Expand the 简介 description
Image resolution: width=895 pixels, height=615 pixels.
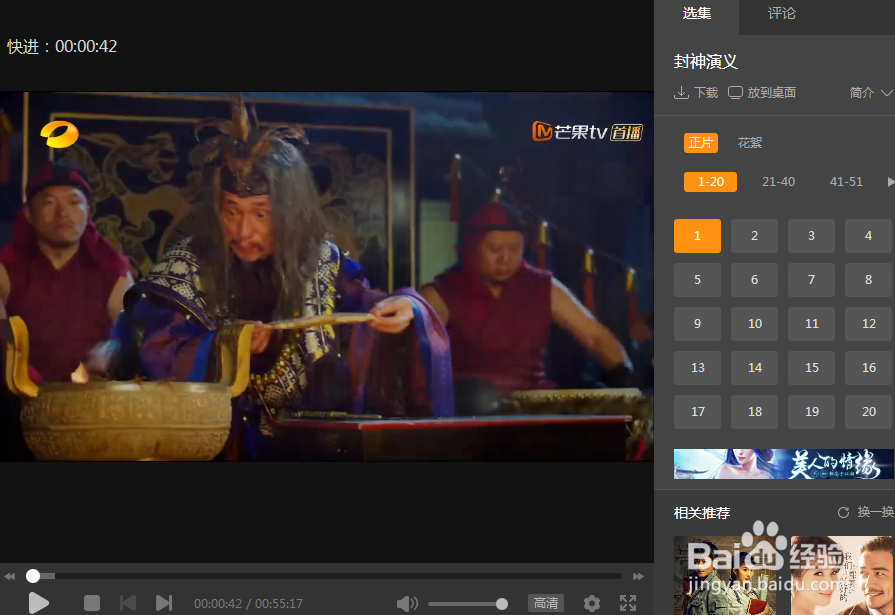point(870,93)
